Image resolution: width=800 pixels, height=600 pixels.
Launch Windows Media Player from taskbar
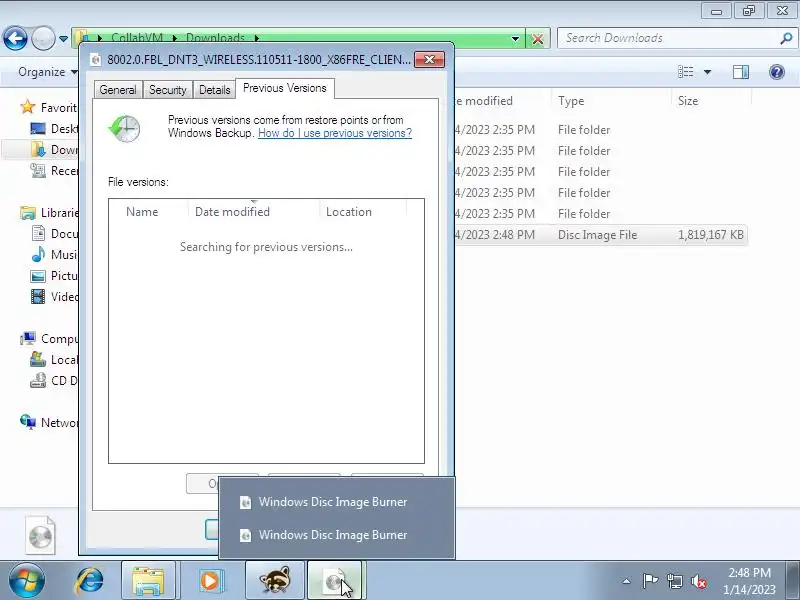pyautogui.click(x=210, y=581)
